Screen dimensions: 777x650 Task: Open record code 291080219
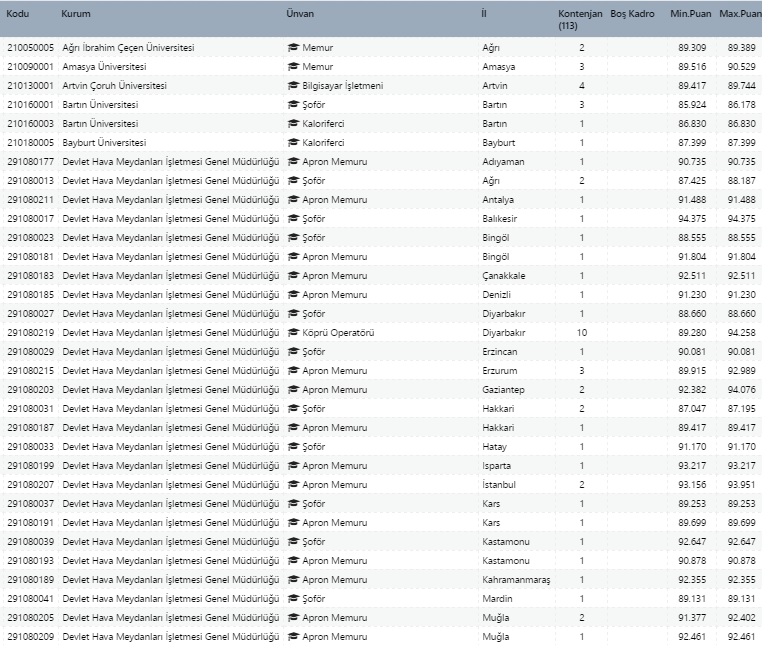(30, 333)
